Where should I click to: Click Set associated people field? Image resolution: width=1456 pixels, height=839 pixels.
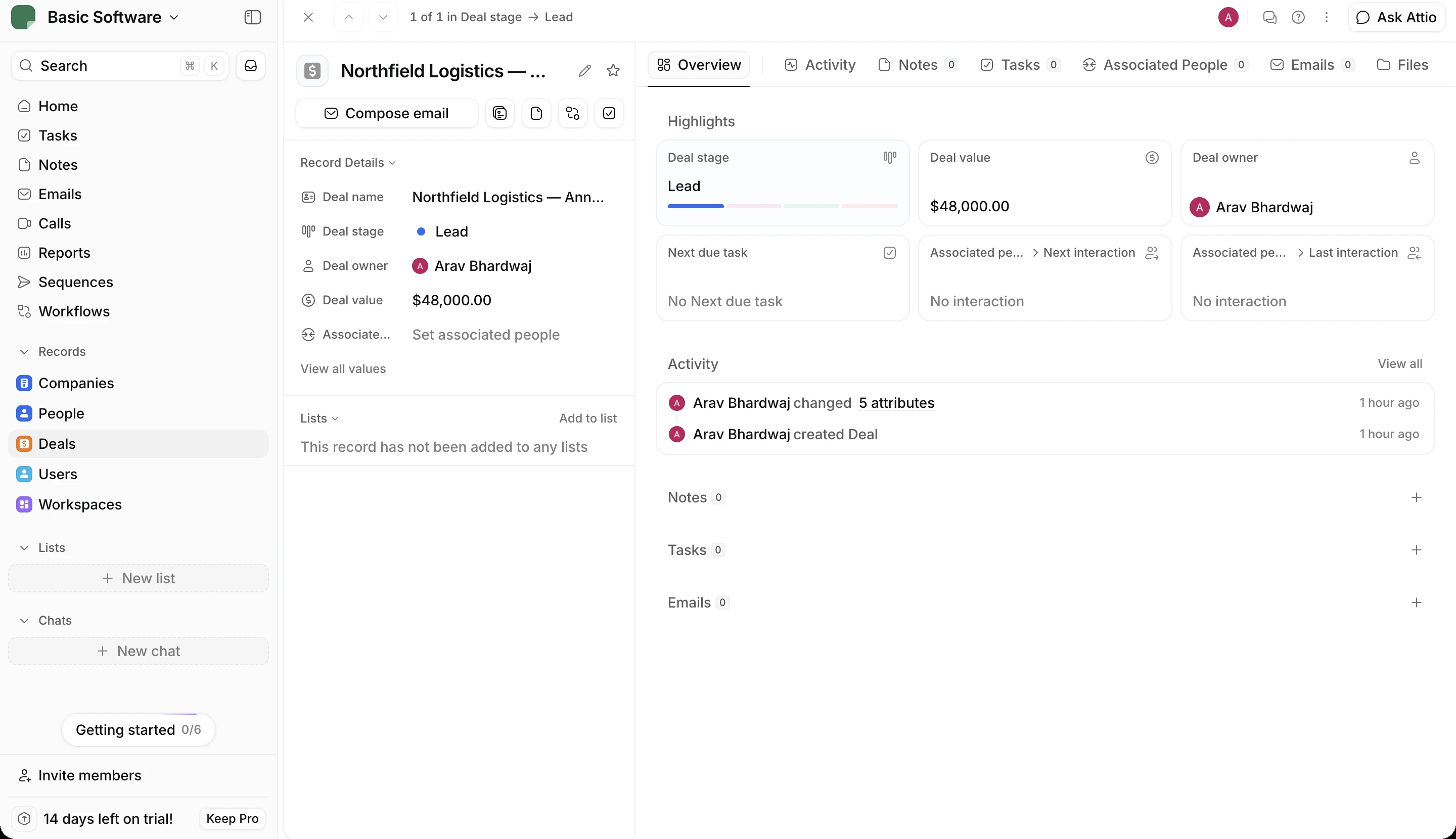(x=486, y=335)
